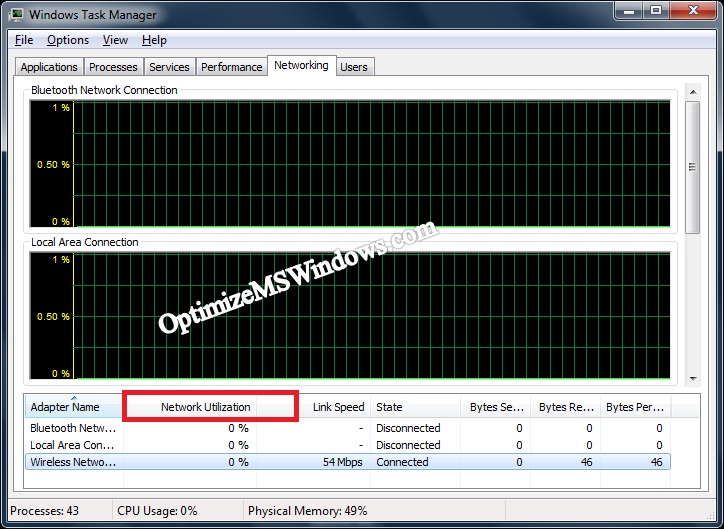724x529 pixels.
Task: Click the Bluetooth Network Connection graph
Action: pyautogui.click(x=350, y=164)
